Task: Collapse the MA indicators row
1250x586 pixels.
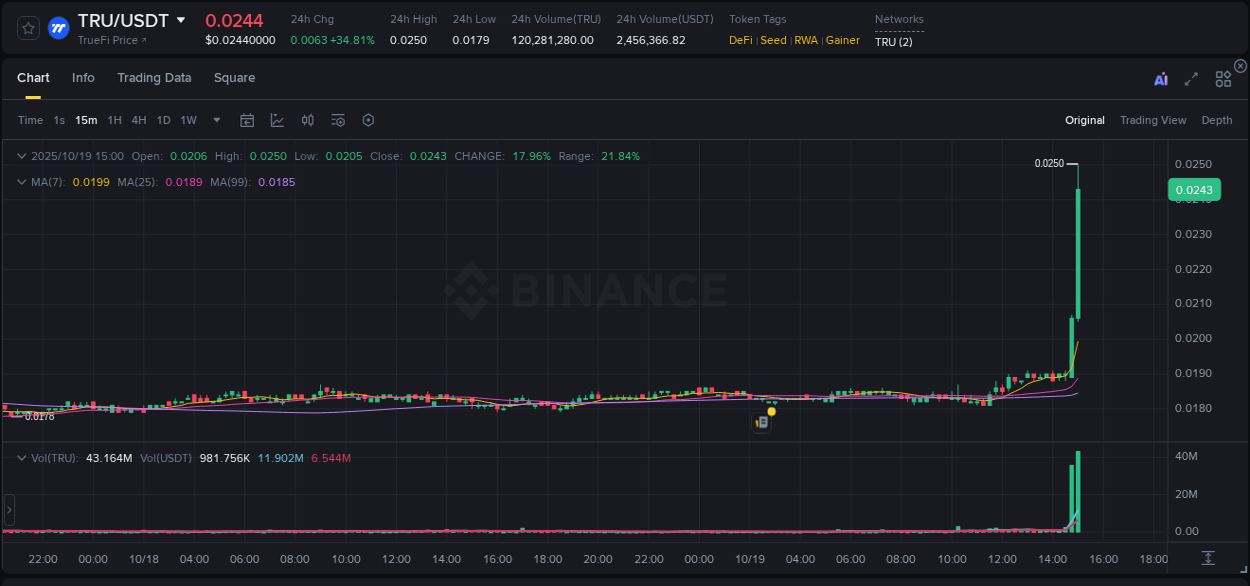Action: point(22,182)
